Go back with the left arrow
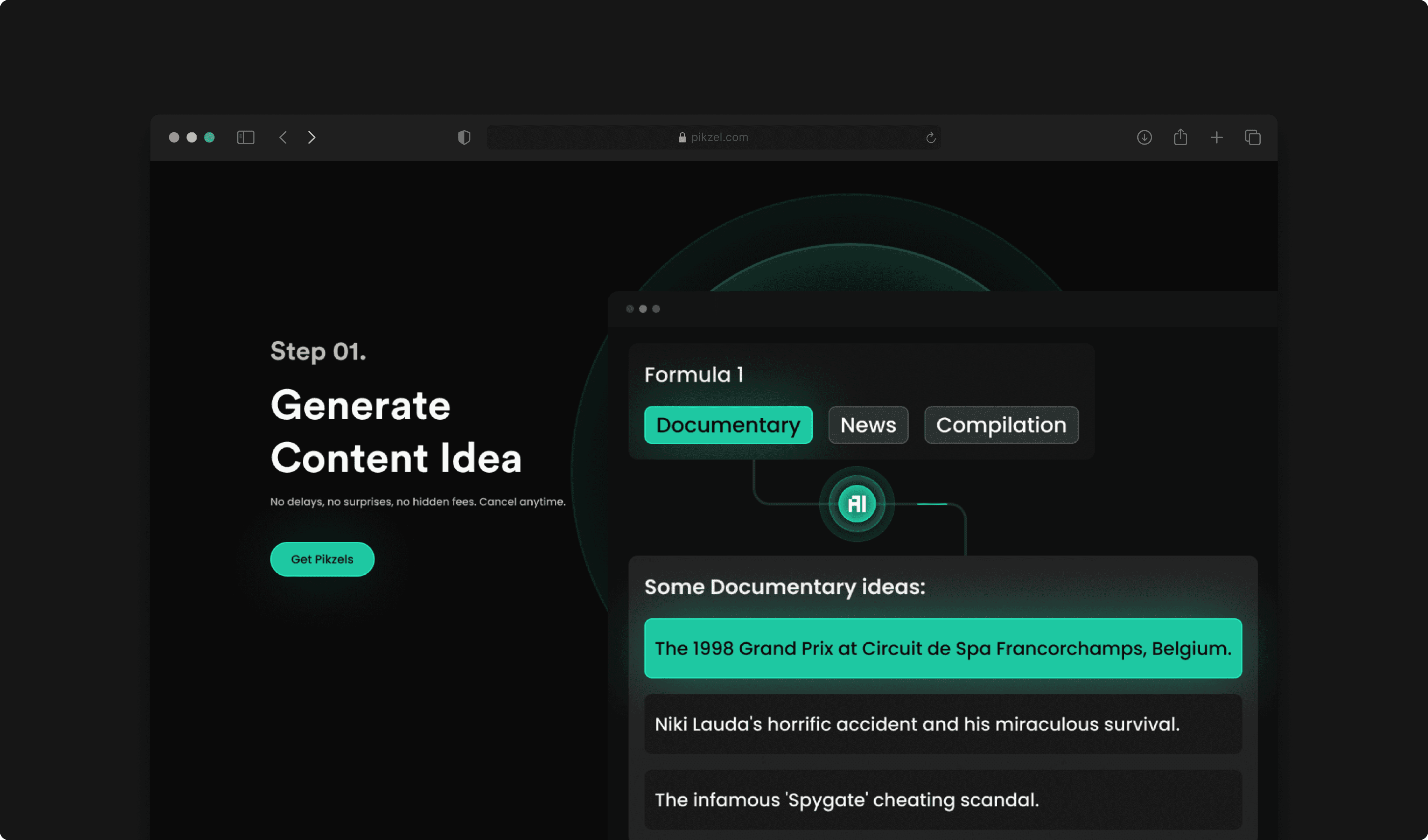1428x840 pixels. click(x=283, y=138)
